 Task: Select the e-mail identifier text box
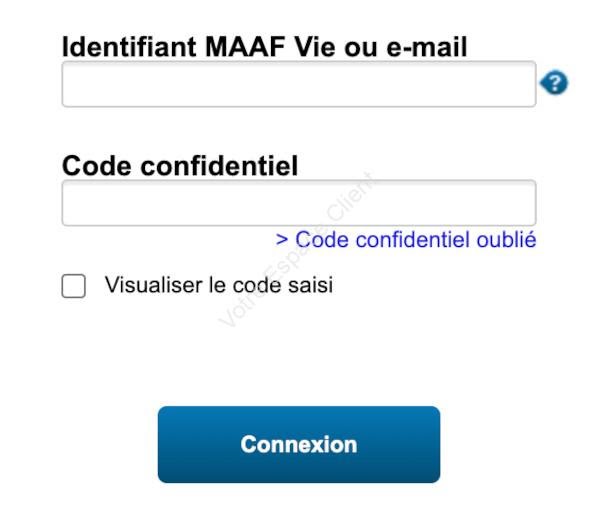[x=299, y=84]
